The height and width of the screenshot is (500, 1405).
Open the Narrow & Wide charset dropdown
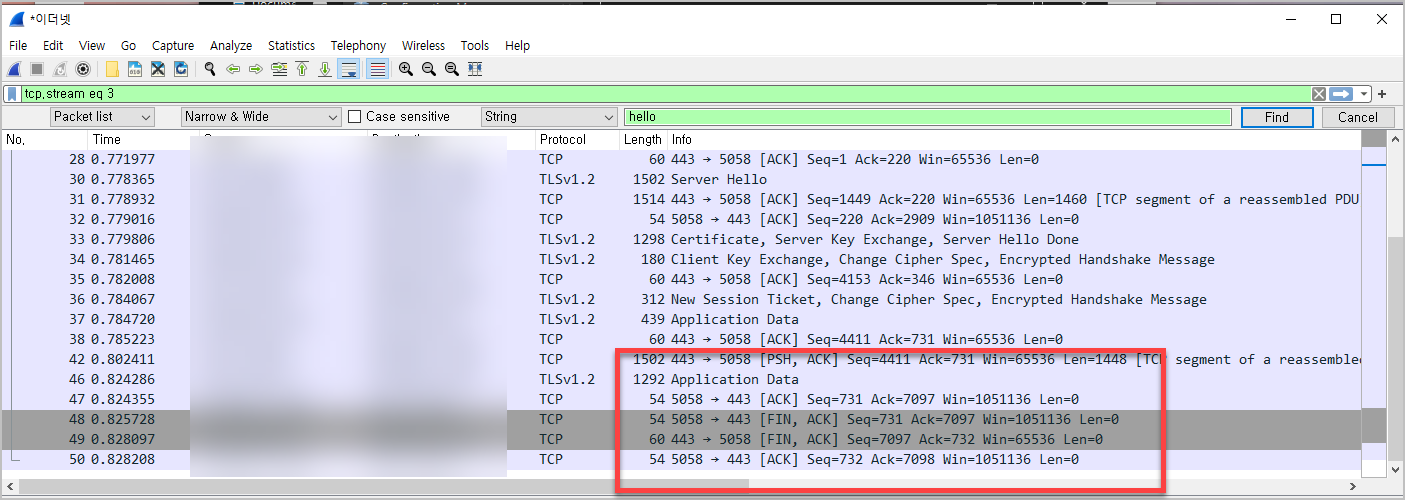[261, 117]
